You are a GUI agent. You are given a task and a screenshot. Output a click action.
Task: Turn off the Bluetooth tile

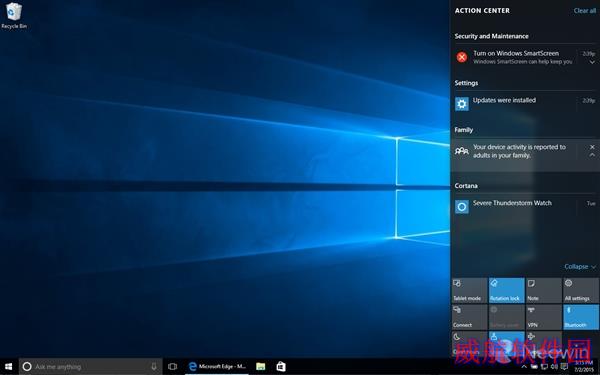point(581,317)
